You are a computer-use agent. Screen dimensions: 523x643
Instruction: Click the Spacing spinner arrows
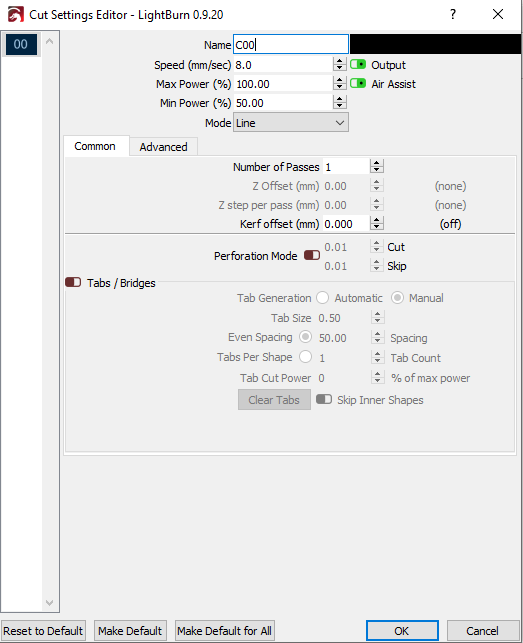(x=377, y=337)
